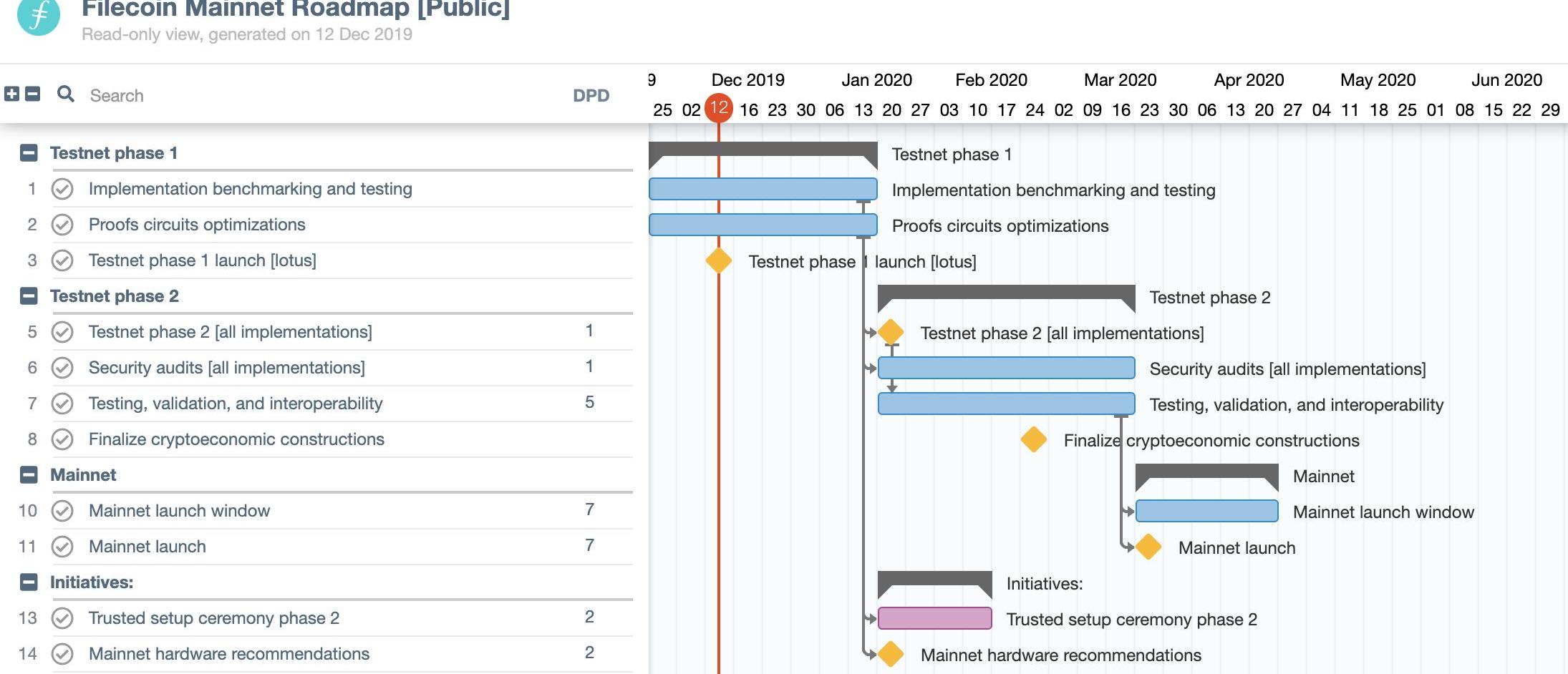Screen dimensions: 1568x674
Task: Click Dec 2019 month header
Action: tap(748, 80)
